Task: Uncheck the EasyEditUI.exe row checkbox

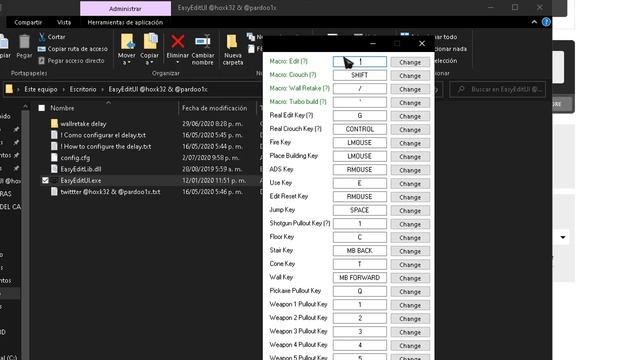Action: tap(45, 180)
